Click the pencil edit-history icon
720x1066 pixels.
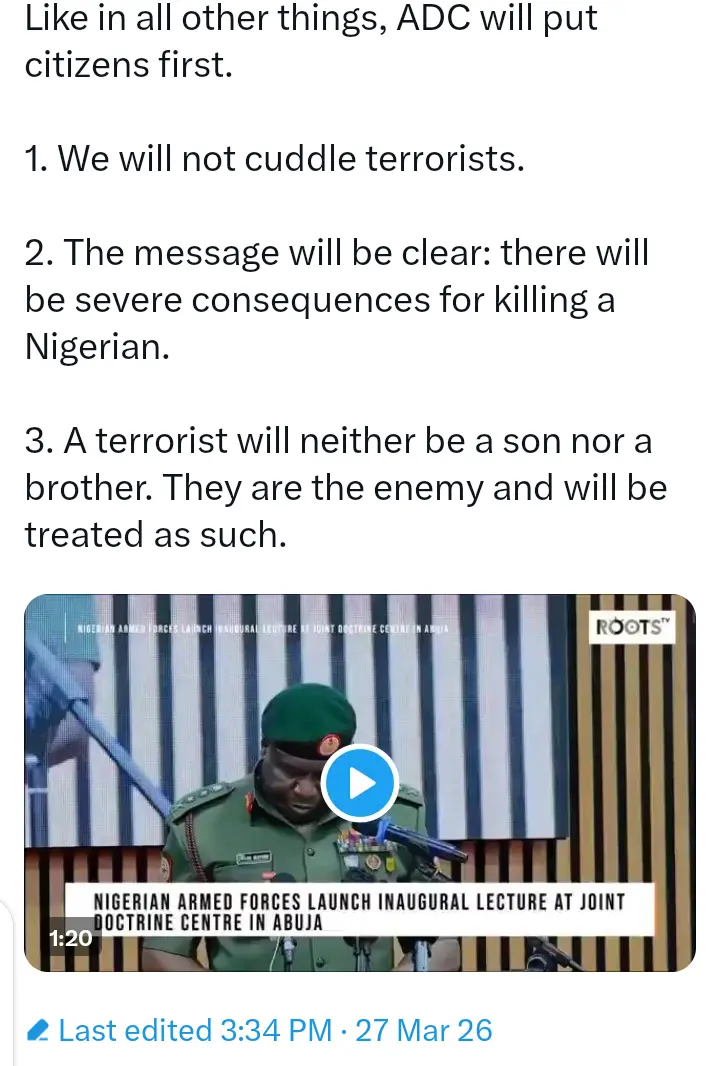[x=37, y=1031]
